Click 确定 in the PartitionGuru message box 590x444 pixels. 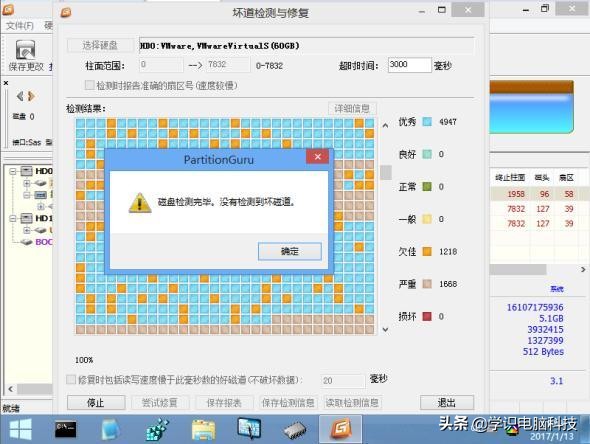290,251
